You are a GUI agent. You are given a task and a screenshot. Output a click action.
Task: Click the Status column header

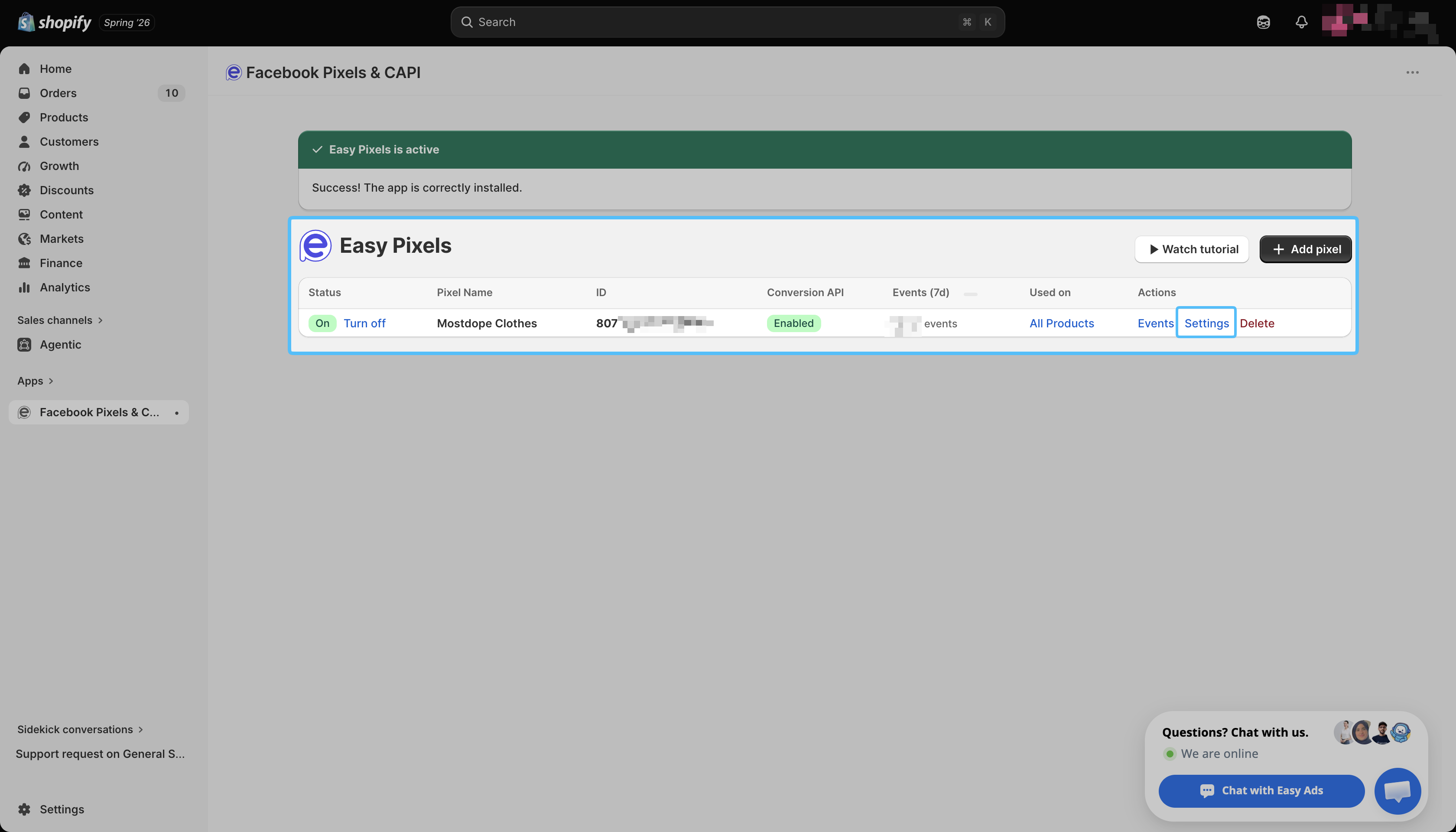click(324, 293)
